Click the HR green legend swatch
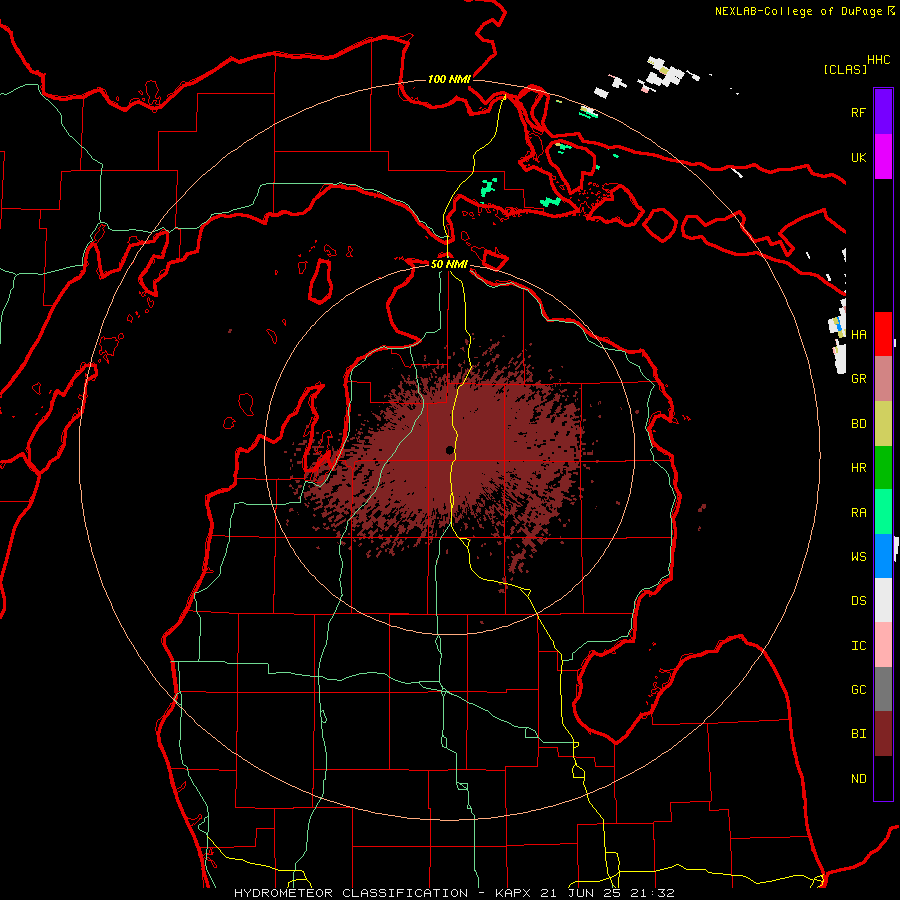Image resolution: width=900 pixels, height=900 pixels. pos(883,468)
